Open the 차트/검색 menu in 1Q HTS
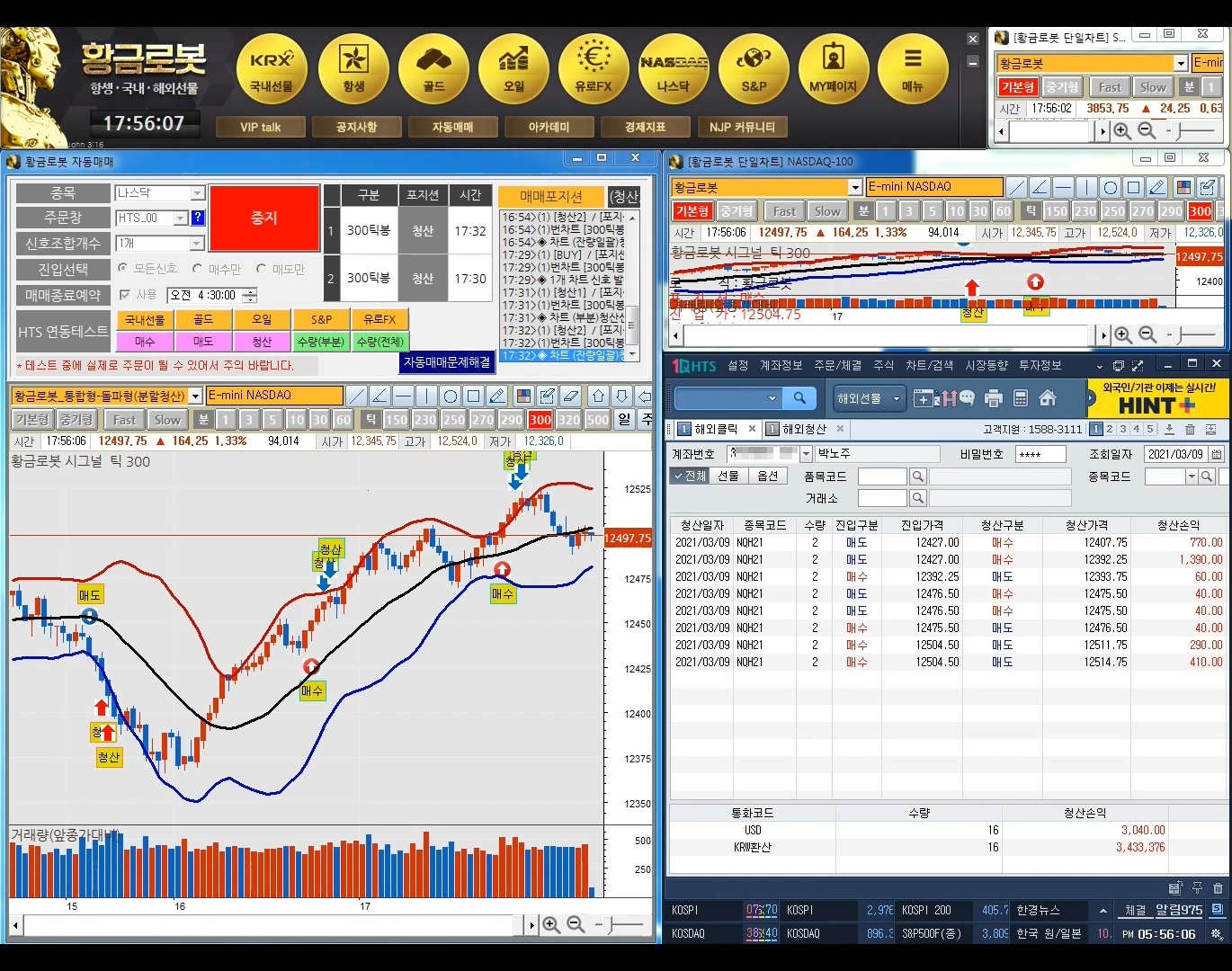Image resolution: width=1232 pixels, height=971 pixels. 929,365
